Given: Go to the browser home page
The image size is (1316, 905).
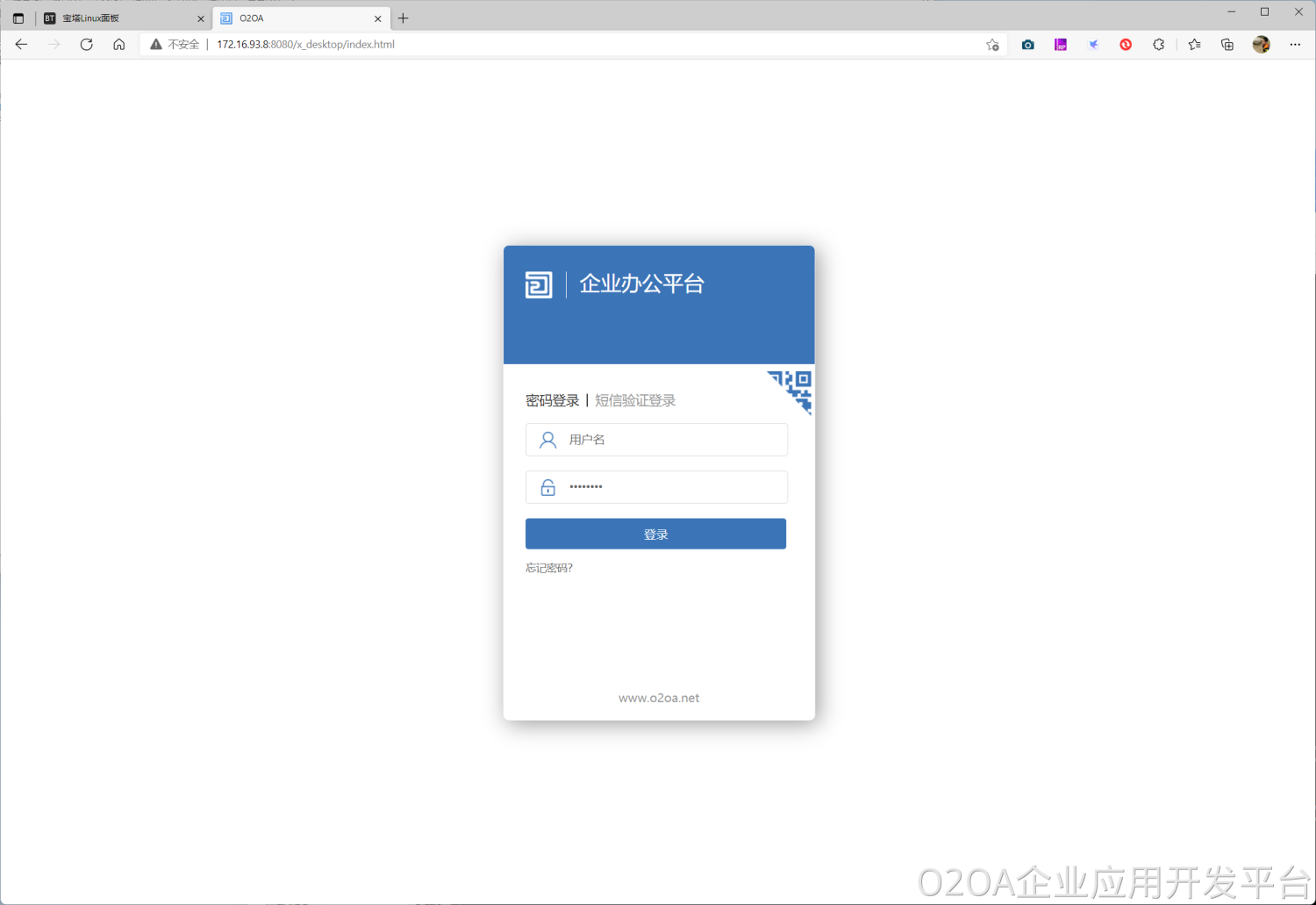Looking at the screenshot, I should (119, 45).
